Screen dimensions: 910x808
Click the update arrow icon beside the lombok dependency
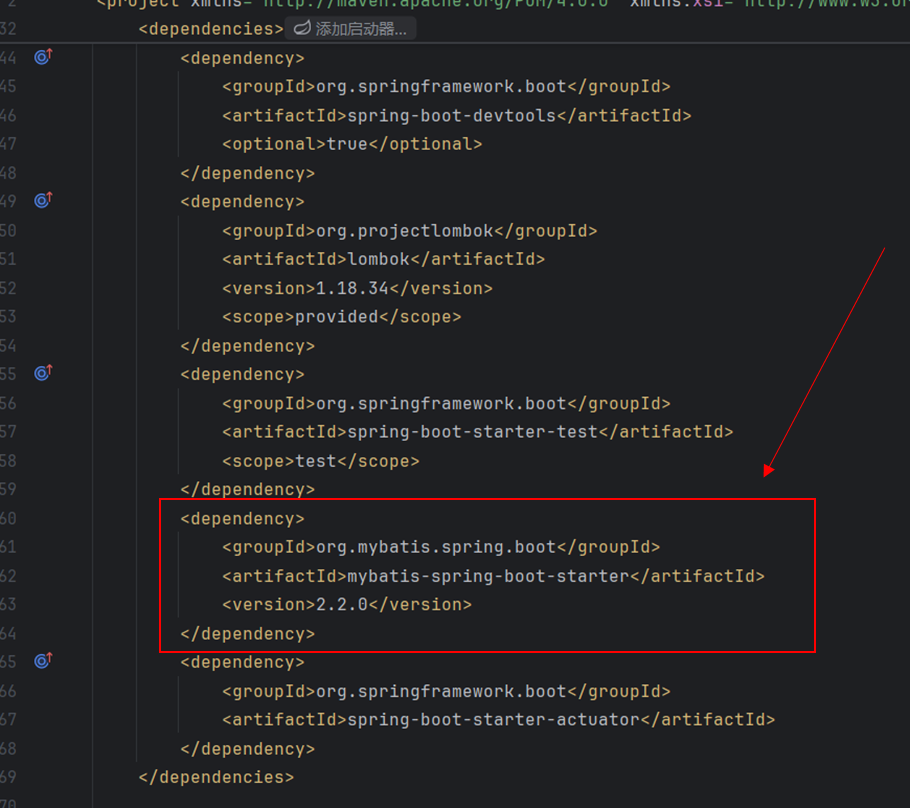pos(42,200)
